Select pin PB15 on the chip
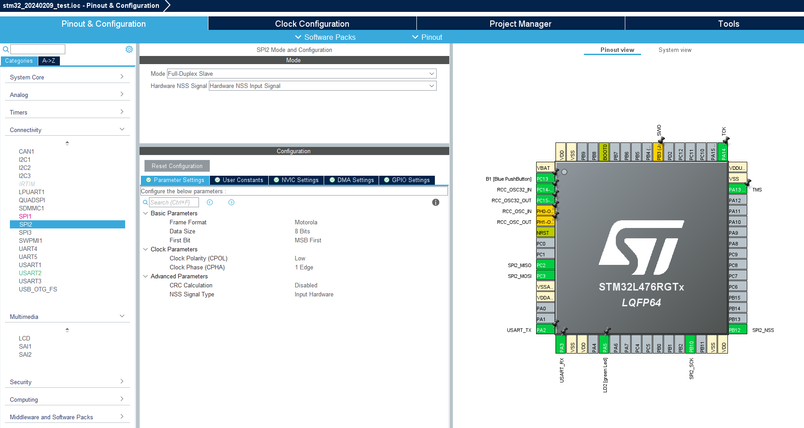 pos(737,297)
